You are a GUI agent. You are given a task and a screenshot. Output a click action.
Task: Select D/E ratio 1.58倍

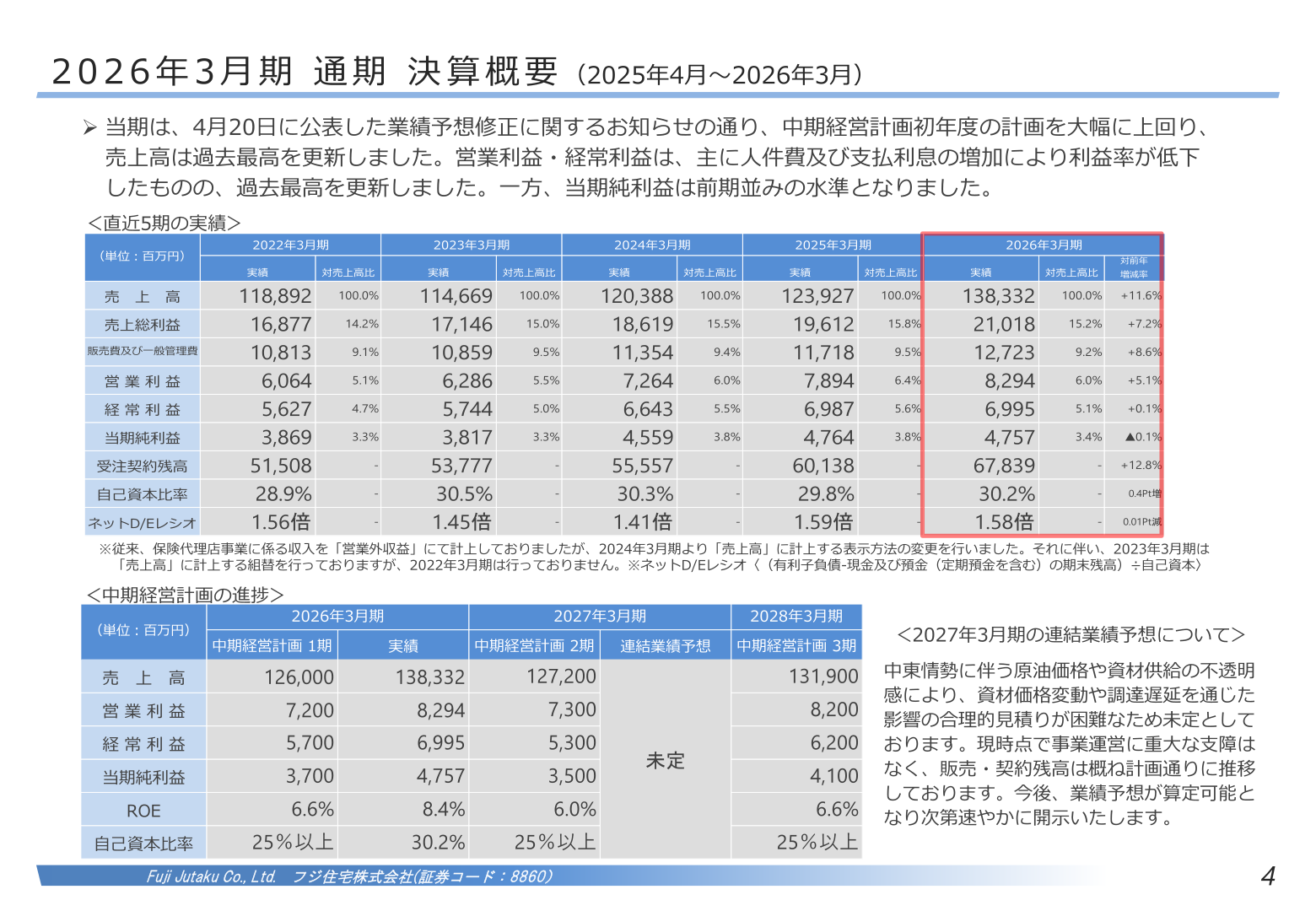1005,522
